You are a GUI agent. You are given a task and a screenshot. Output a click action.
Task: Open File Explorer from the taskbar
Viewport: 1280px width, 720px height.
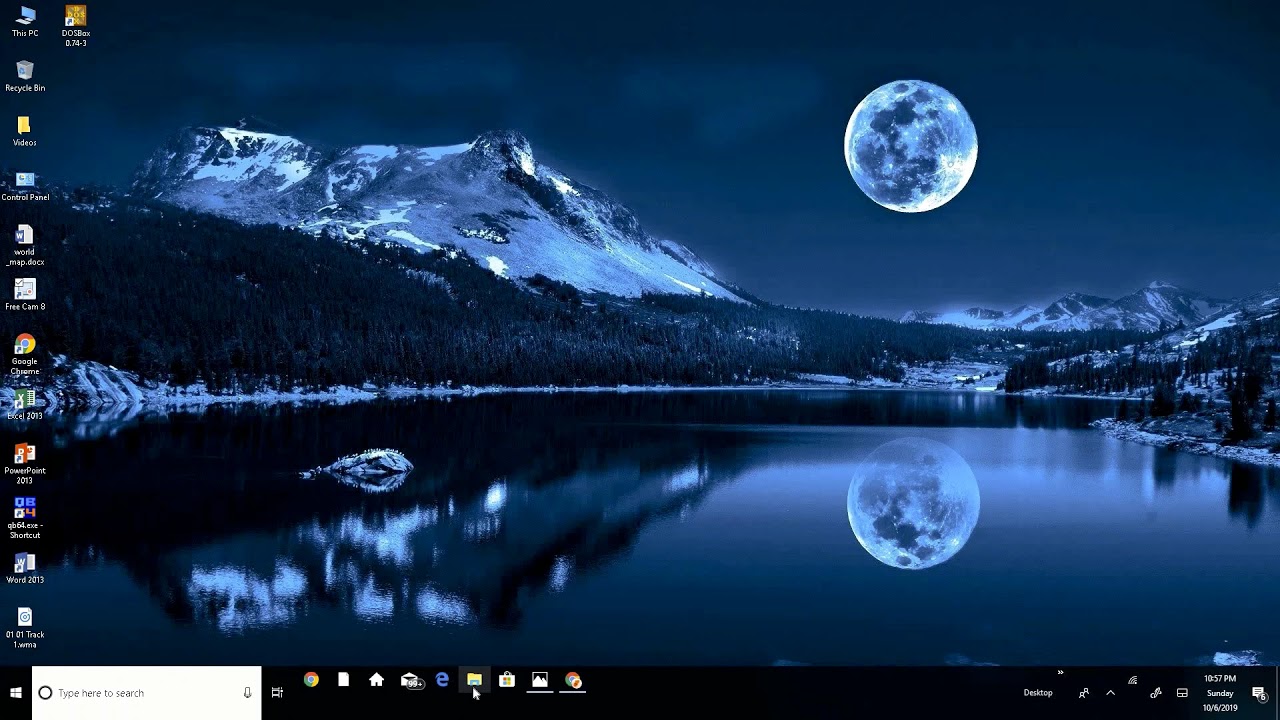click(x=474, y=680)
